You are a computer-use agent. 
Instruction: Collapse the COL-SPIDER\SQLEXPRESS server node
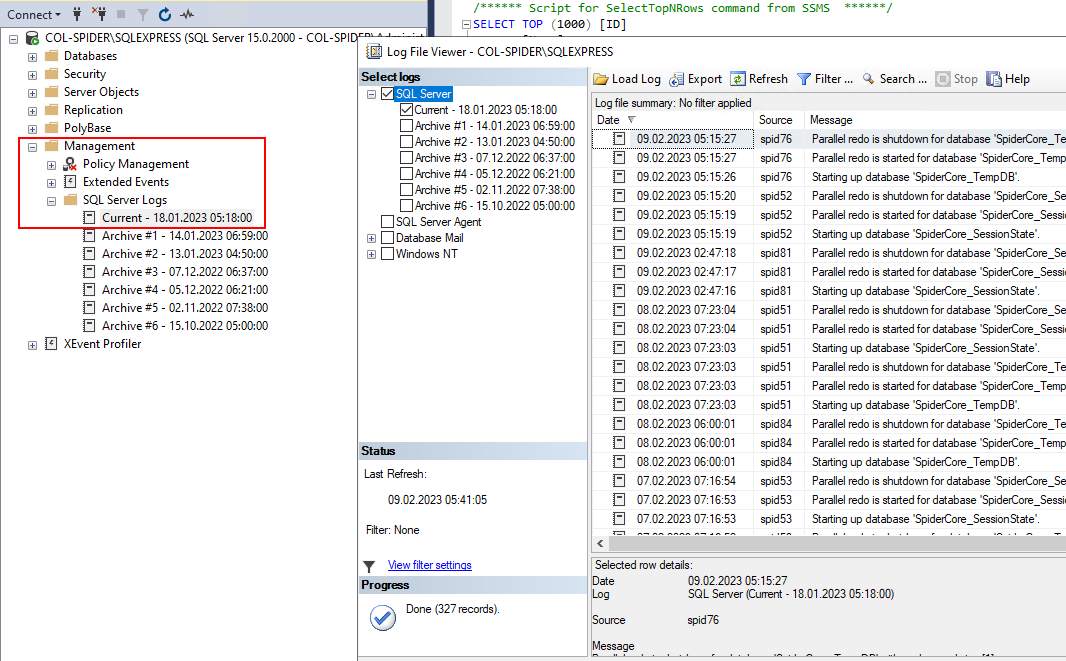coord(14,39)
